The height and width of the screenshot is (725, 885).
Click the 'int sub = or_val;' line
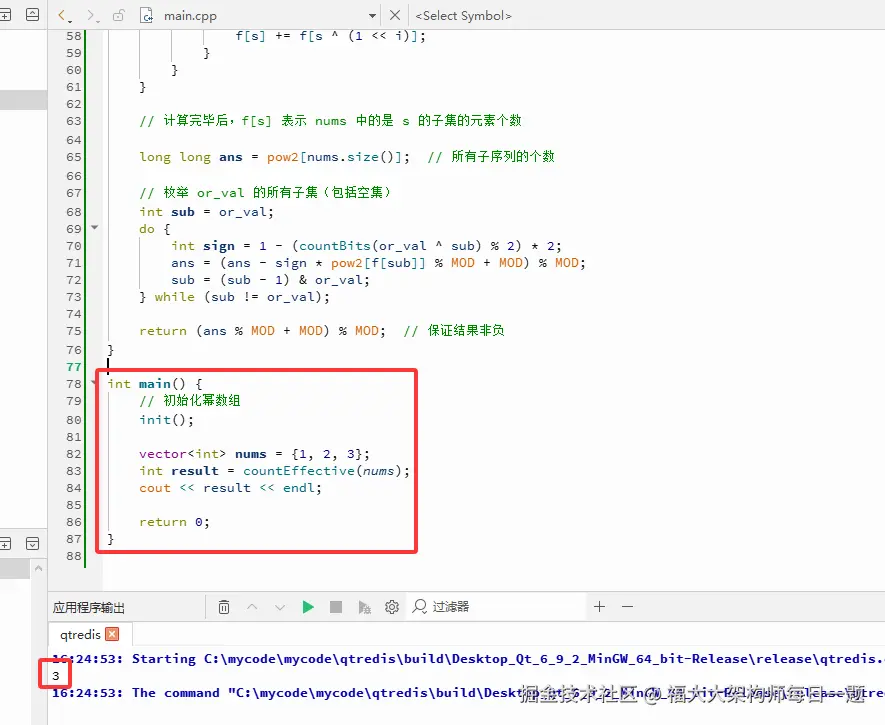[x=207, y=212]
